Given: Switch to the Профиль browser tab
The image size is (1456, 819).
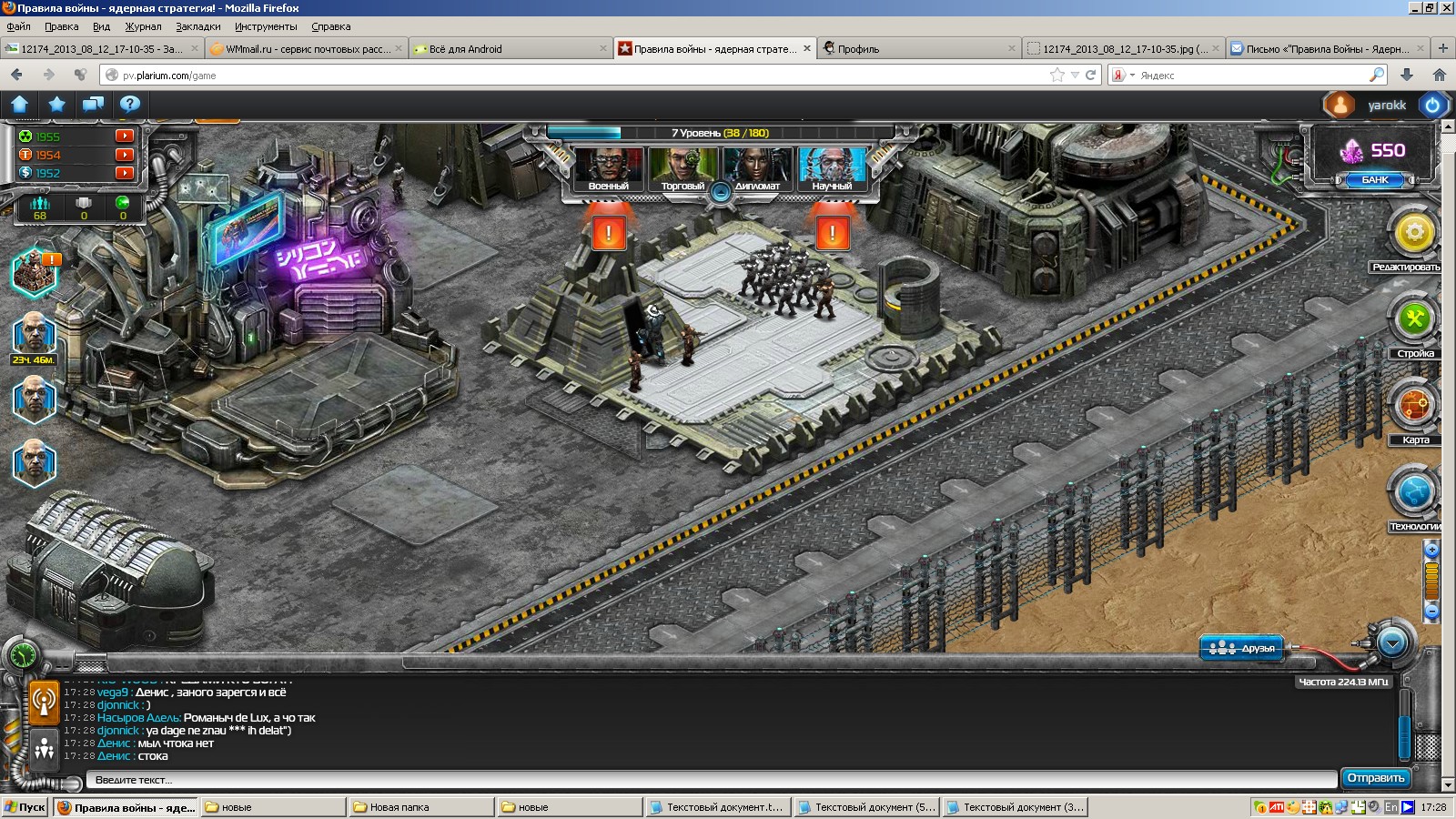Looking at the screenshot, I should pos(919,49).
